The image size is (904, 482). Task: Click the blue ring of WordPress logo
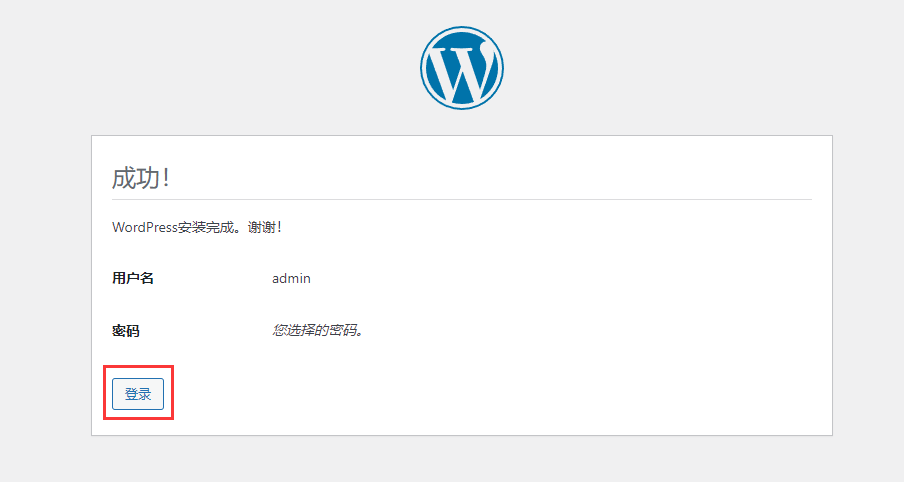462,30
